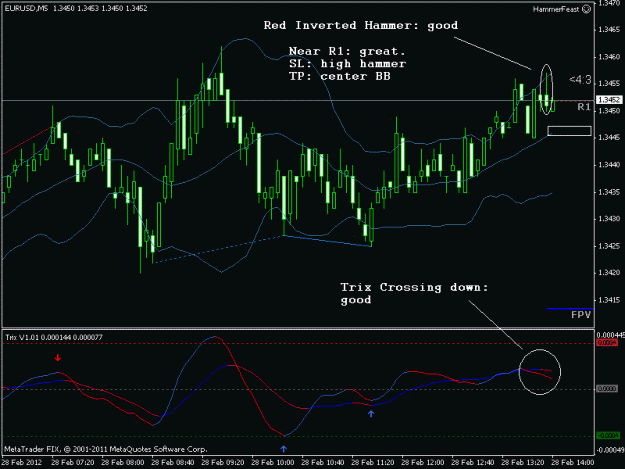Click the "<4:3" countdown label
The height and width of the screenshot is (469, 625).
[x=580, y=80]
